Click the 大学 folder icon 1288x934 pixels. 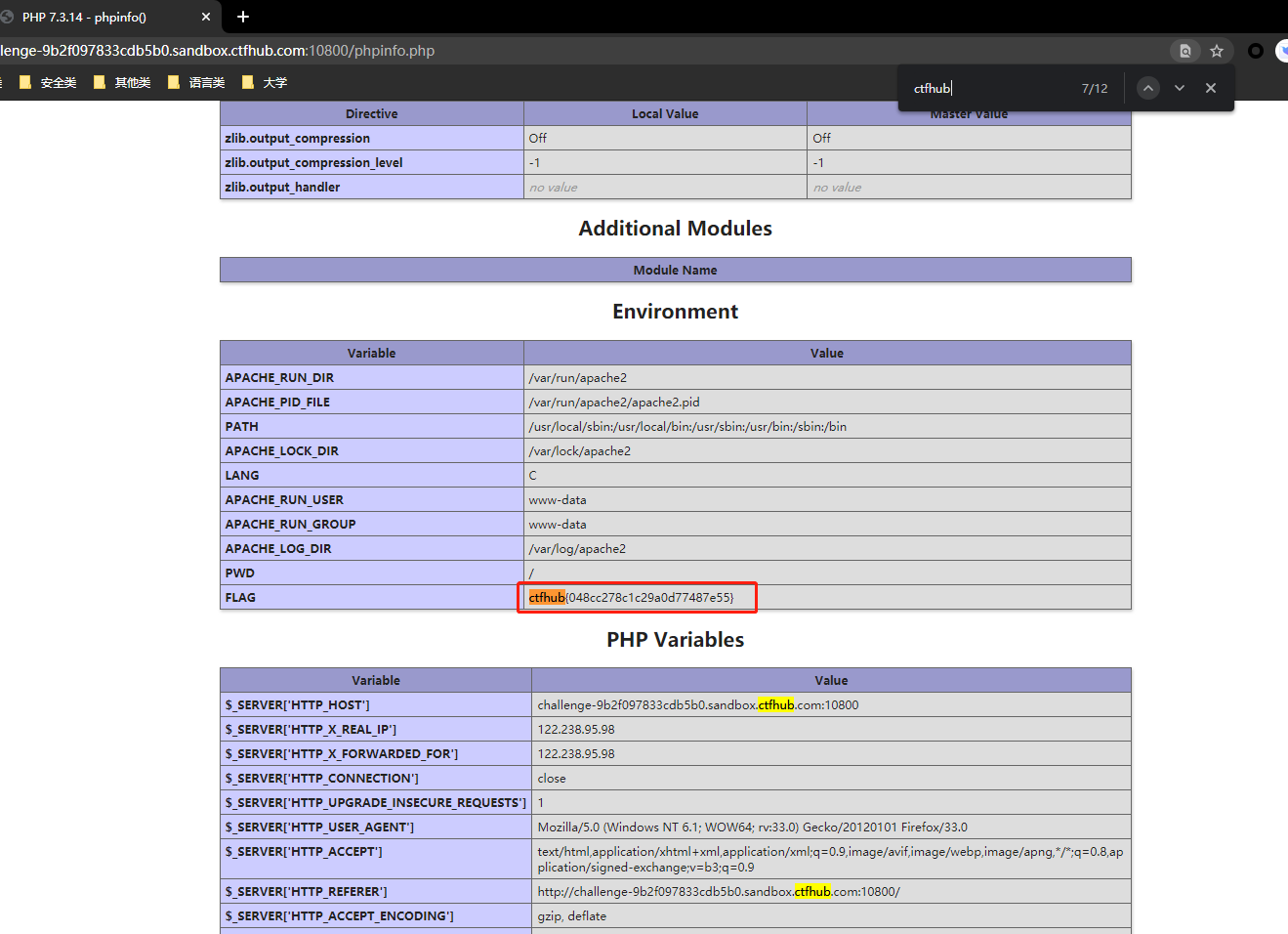(248, 82)
